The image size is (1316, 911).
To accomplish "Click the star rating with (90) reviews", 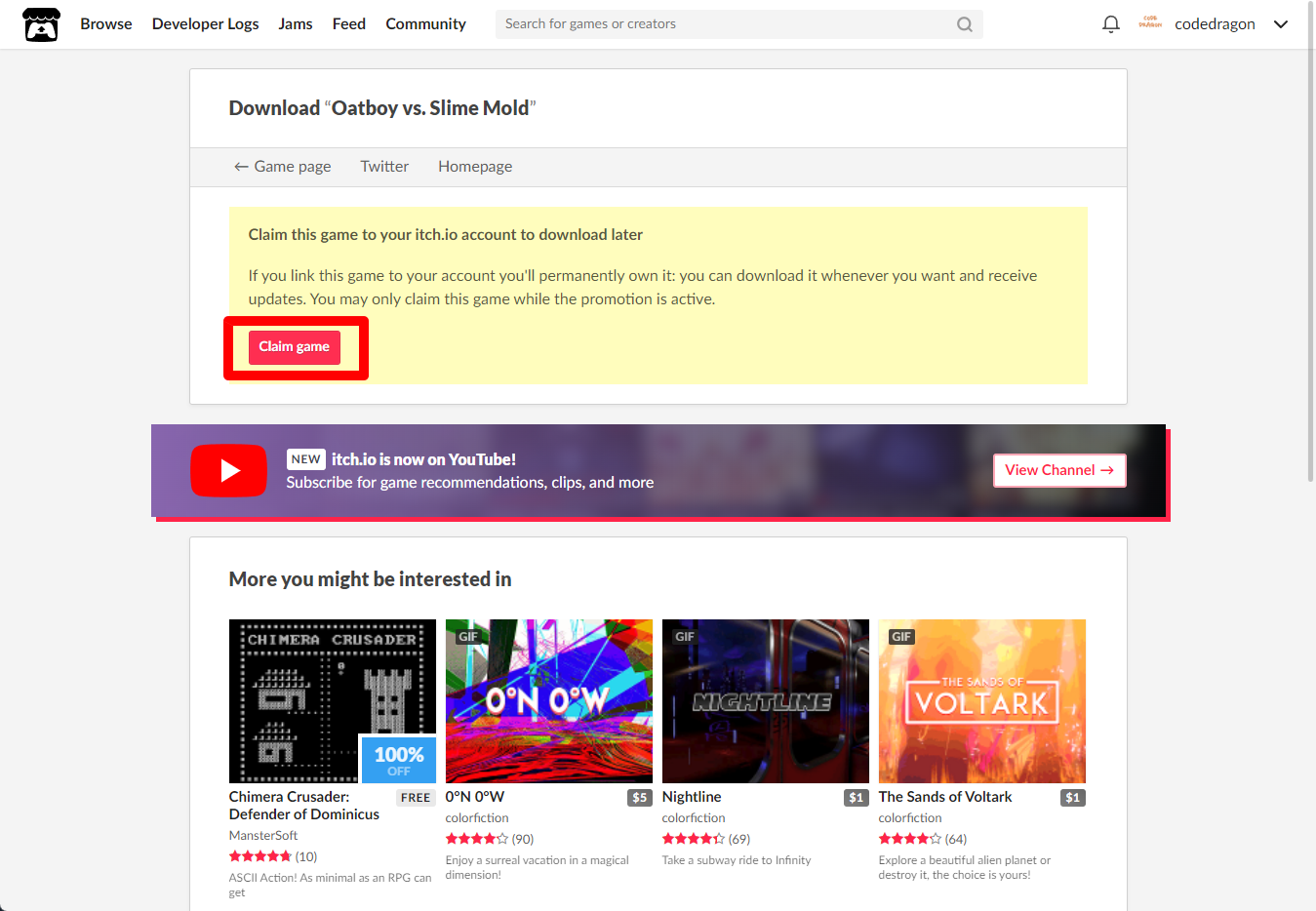I will [x=477, y=839].
